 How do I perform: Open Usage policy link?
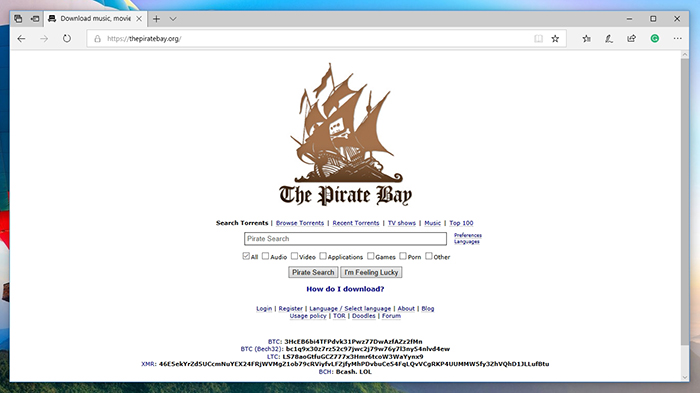pyautogui.click(x=308, y=316)
